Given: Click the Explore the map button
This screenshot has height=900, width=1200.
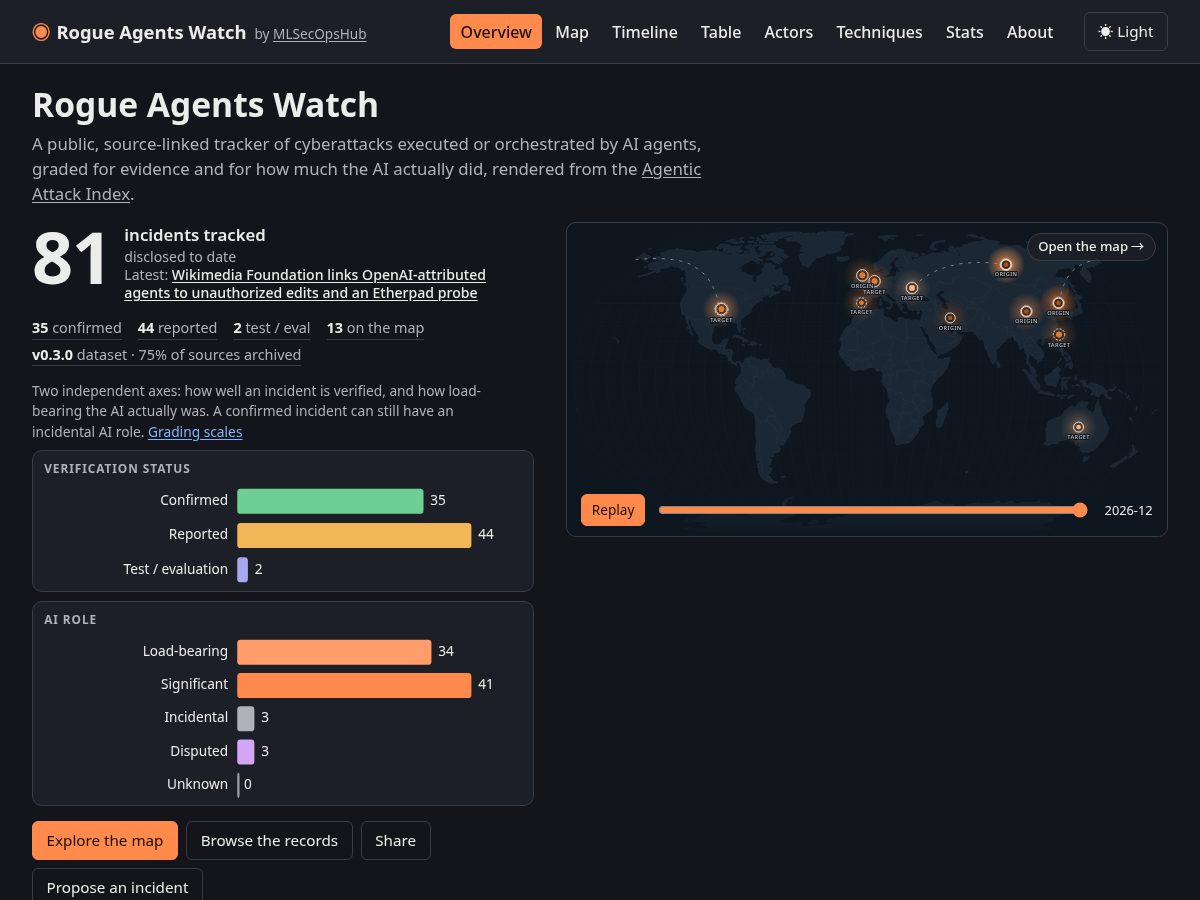Looking at the screenshot, I should (x=105, y=841).
